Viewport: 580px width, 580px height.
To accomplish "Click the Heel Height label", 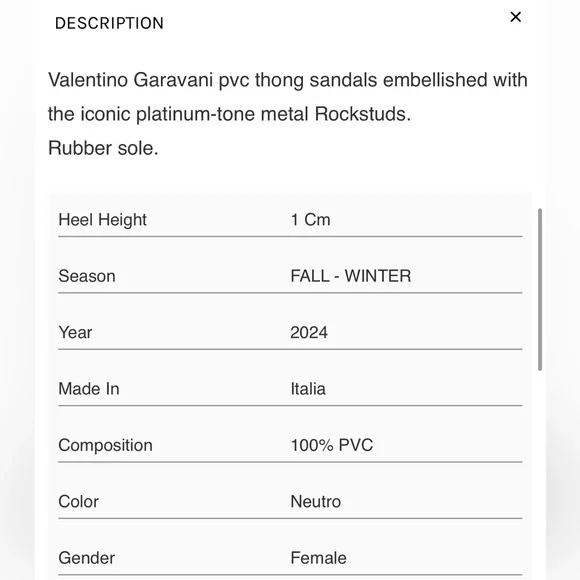I will [102, 220].
